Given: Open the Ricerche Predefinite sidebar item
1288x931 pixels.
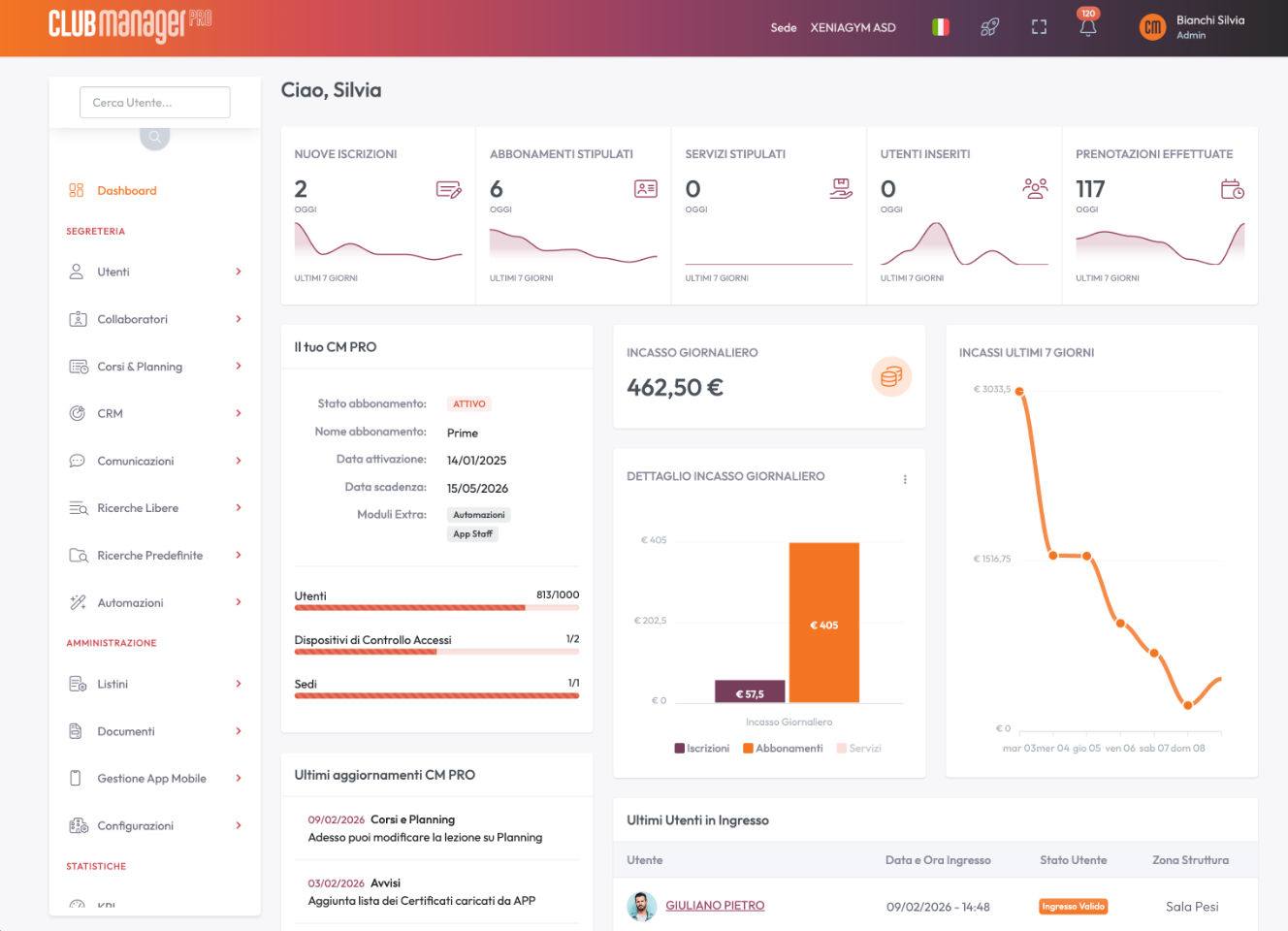Looking at the screenshot, I should coord(155,556).
